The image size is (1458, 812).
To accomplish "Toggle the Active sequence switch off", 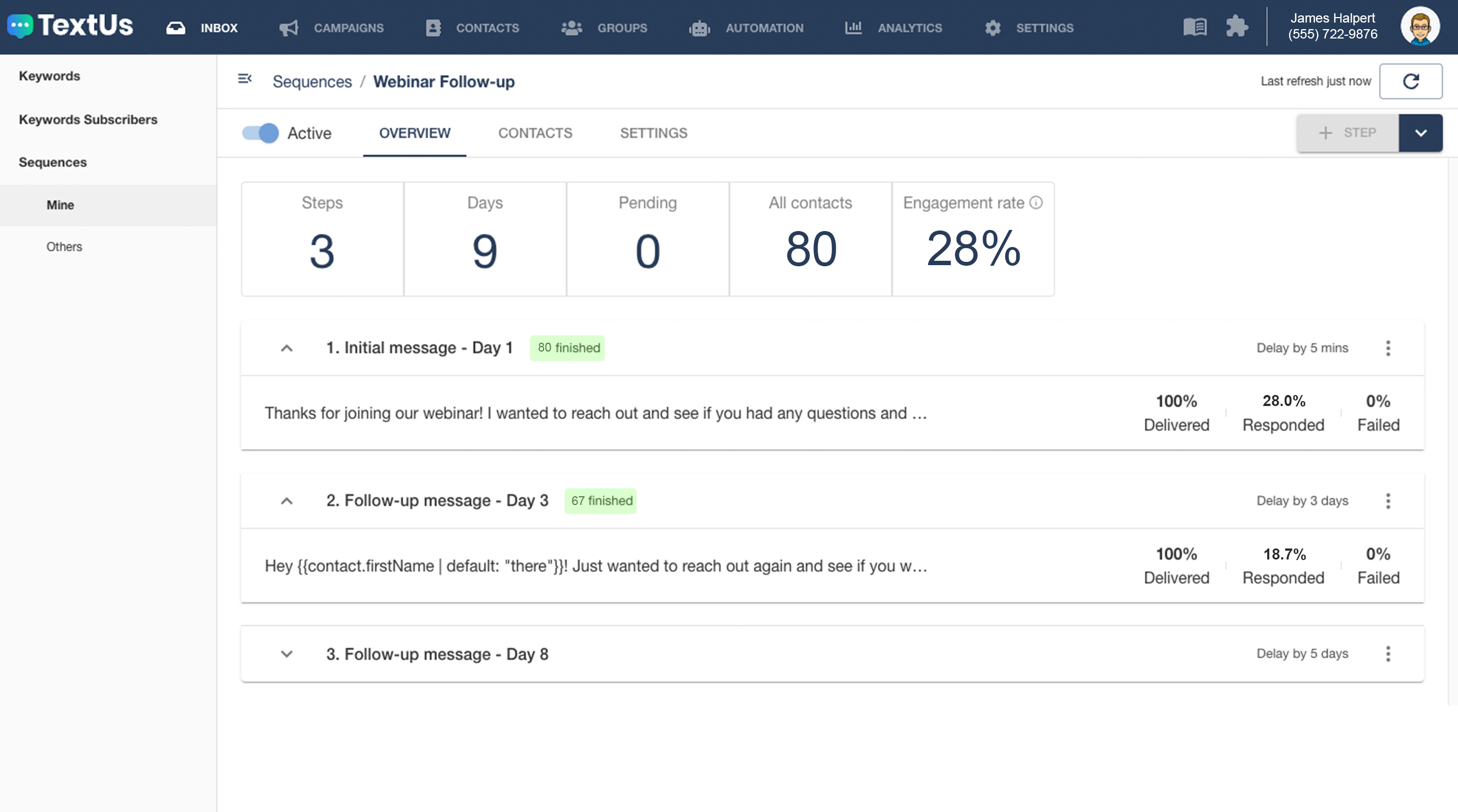I will pyautogui.click(x=260, y=133).
